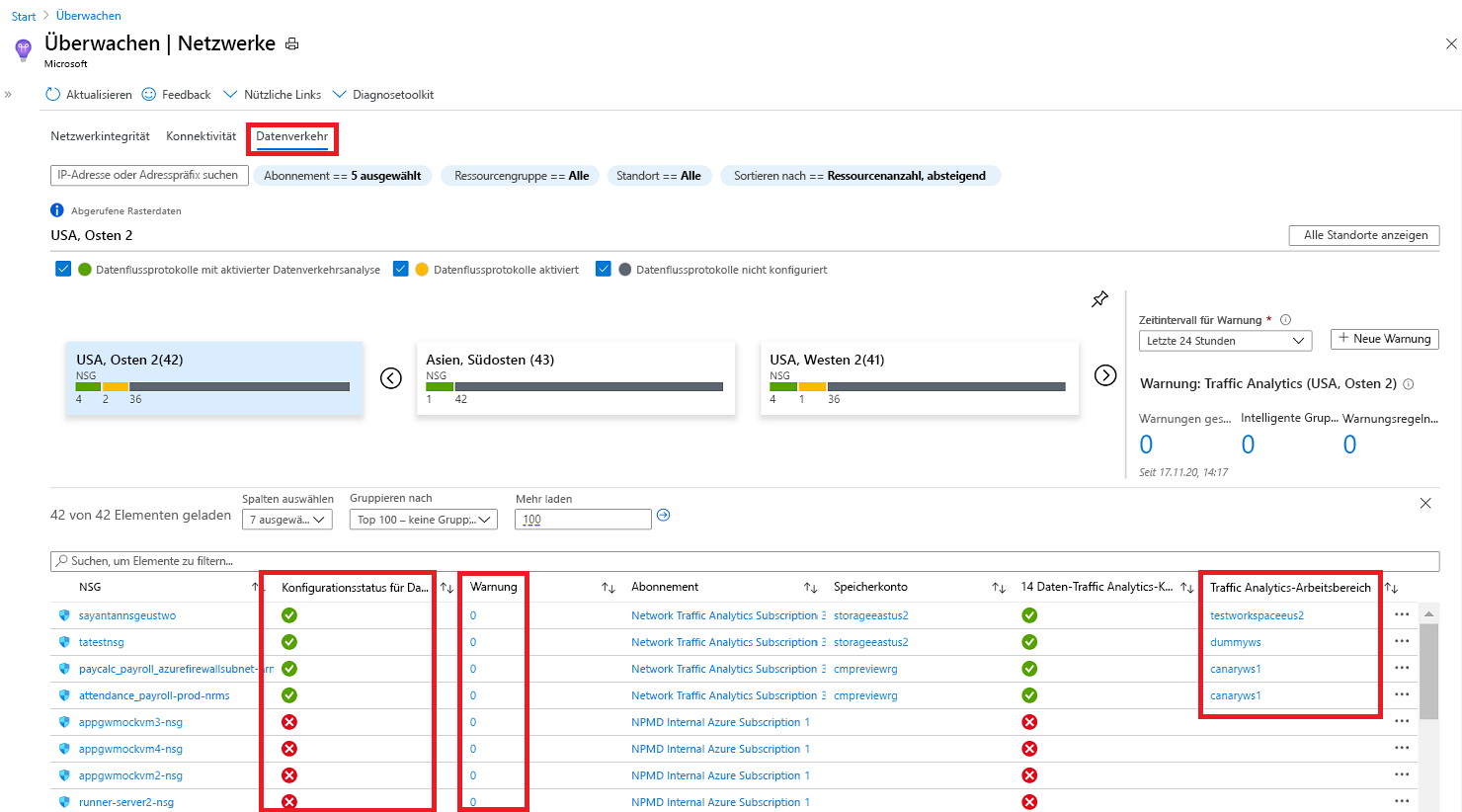The width and height of the screenshot is (1462, 812).
Task: Click Alle Standorte anzeigen button
Action: 1364,235
